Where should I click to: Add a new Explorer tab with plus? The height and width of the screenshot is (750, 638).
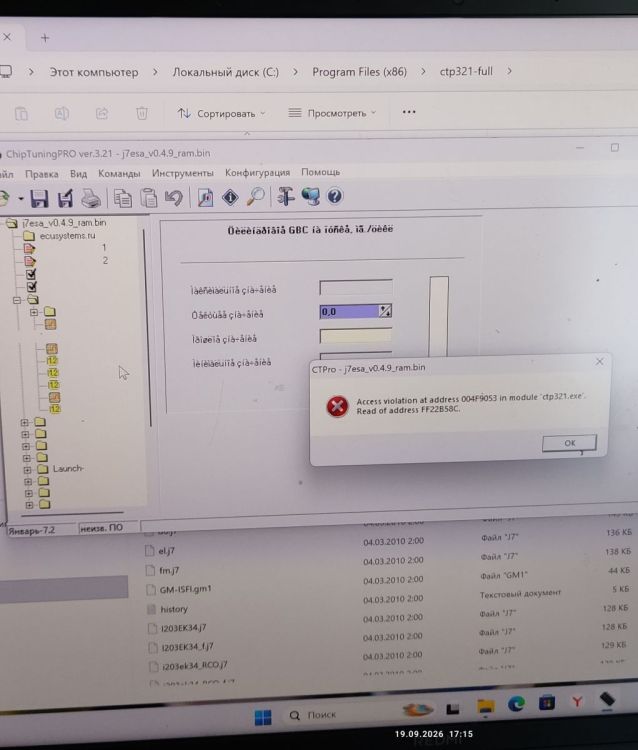pos(45,38)
